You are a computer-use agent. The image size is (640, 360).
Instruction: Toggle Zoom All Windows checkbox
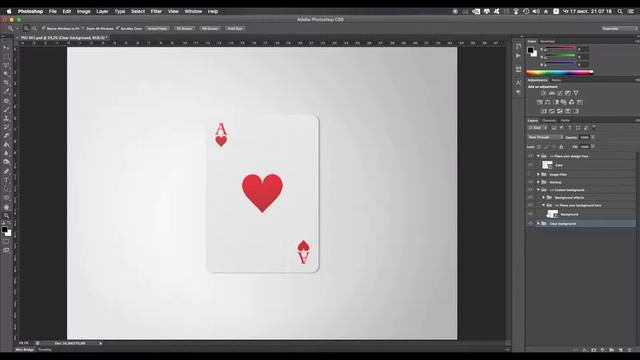[x=83, y=29]
